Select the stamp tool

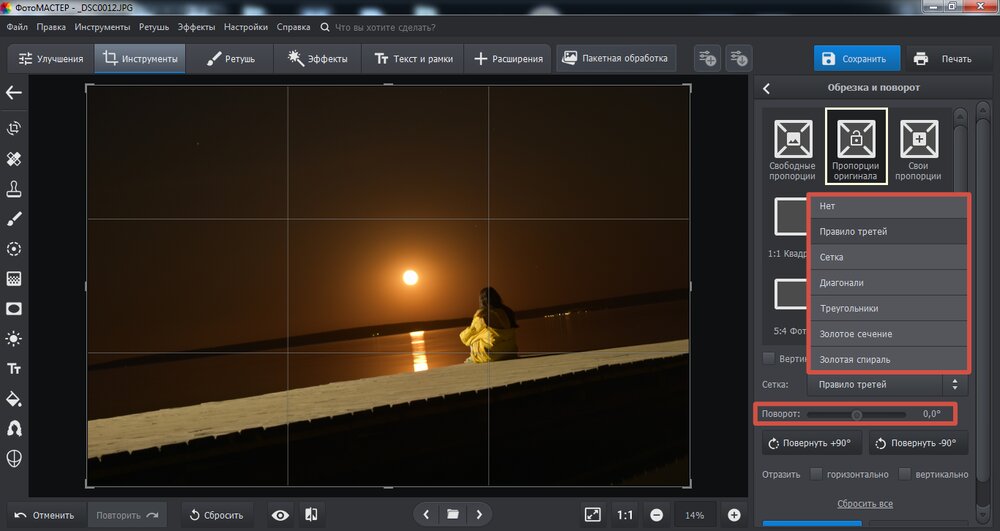[14, 189]
